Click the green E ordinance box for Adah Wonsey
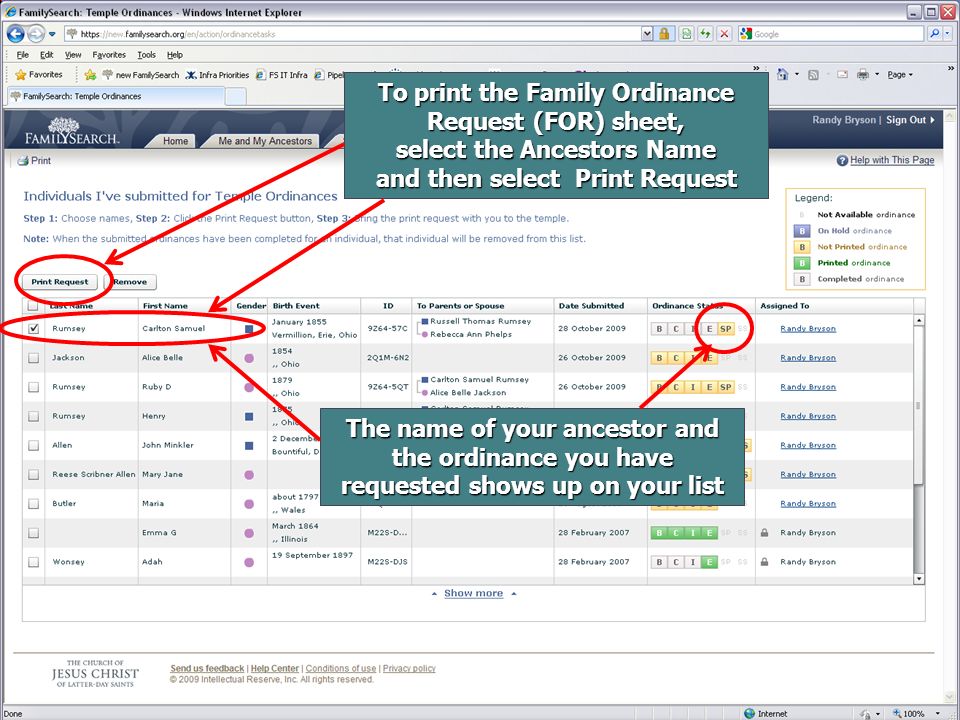The image size is (960, 720). [x=709, y=562]
